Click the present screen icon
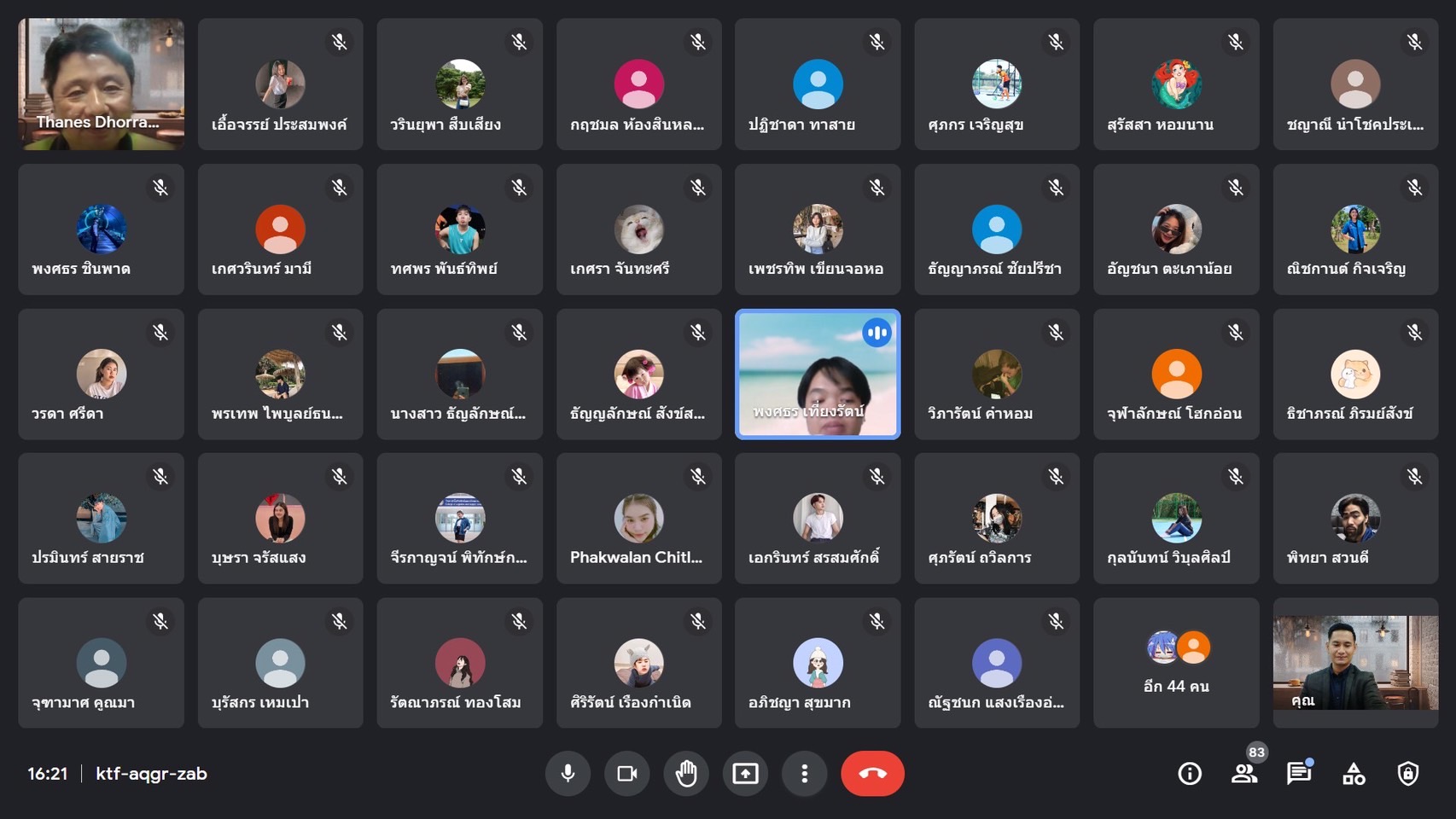1456x819 pixels. 745,774
